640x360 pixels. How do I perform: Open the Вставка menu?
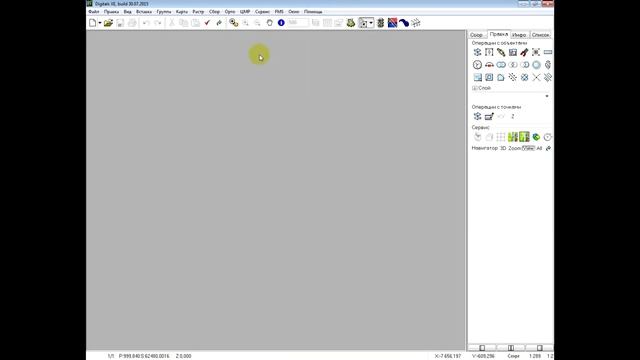point(144,12)
